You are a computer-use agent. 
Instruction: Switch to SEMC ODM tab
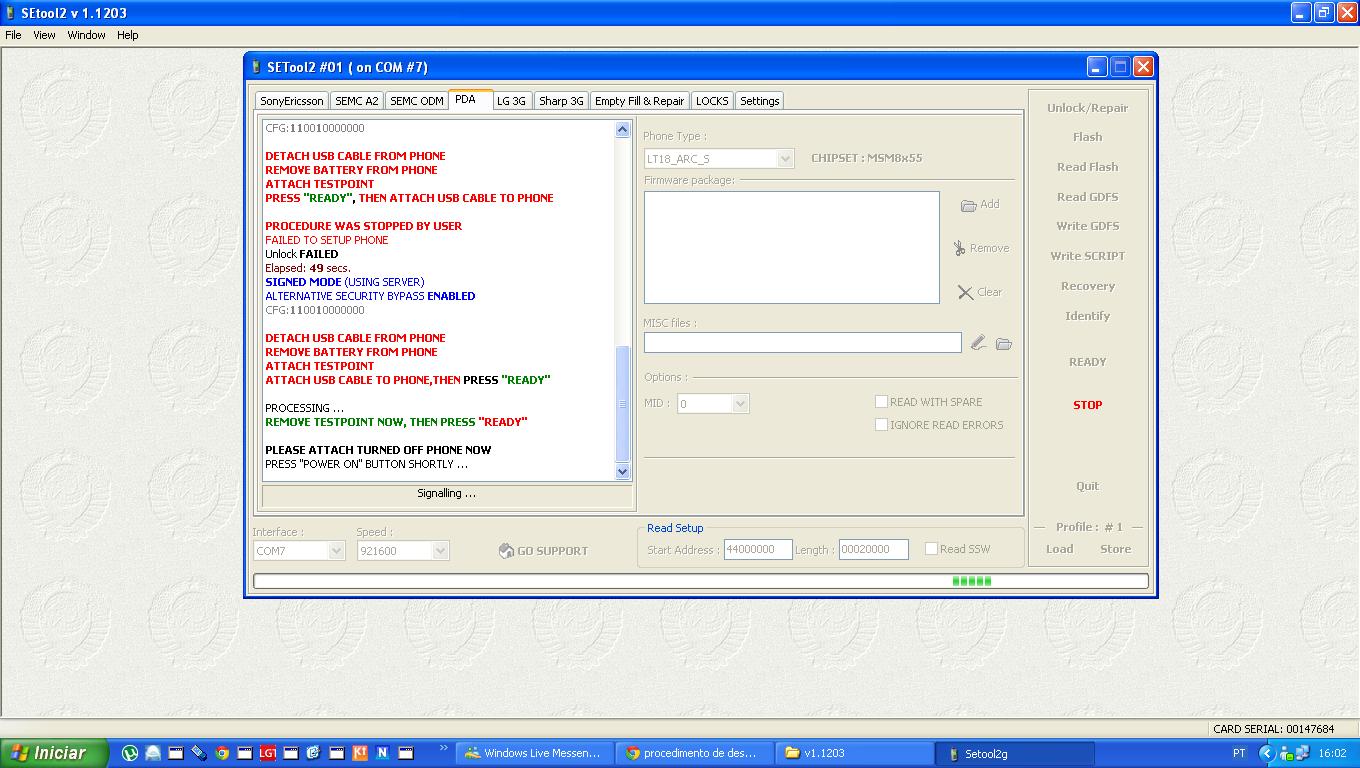417,101
